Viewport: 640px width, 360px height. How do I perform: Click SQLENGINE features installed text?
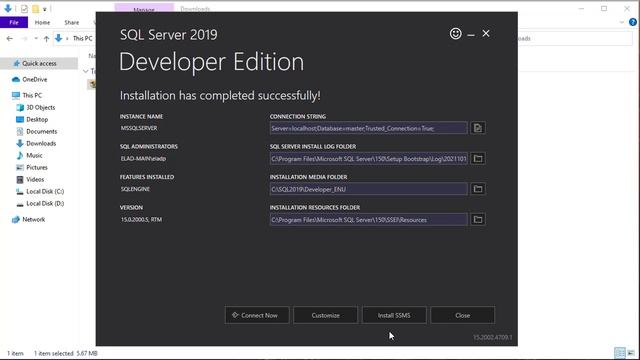tap(135, 189)
